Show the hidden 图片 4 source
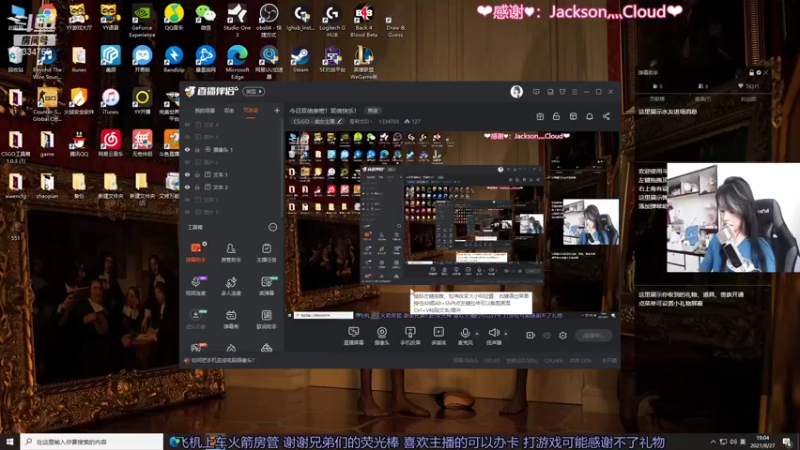Screen dimensions: 800x450 point(187,137)
